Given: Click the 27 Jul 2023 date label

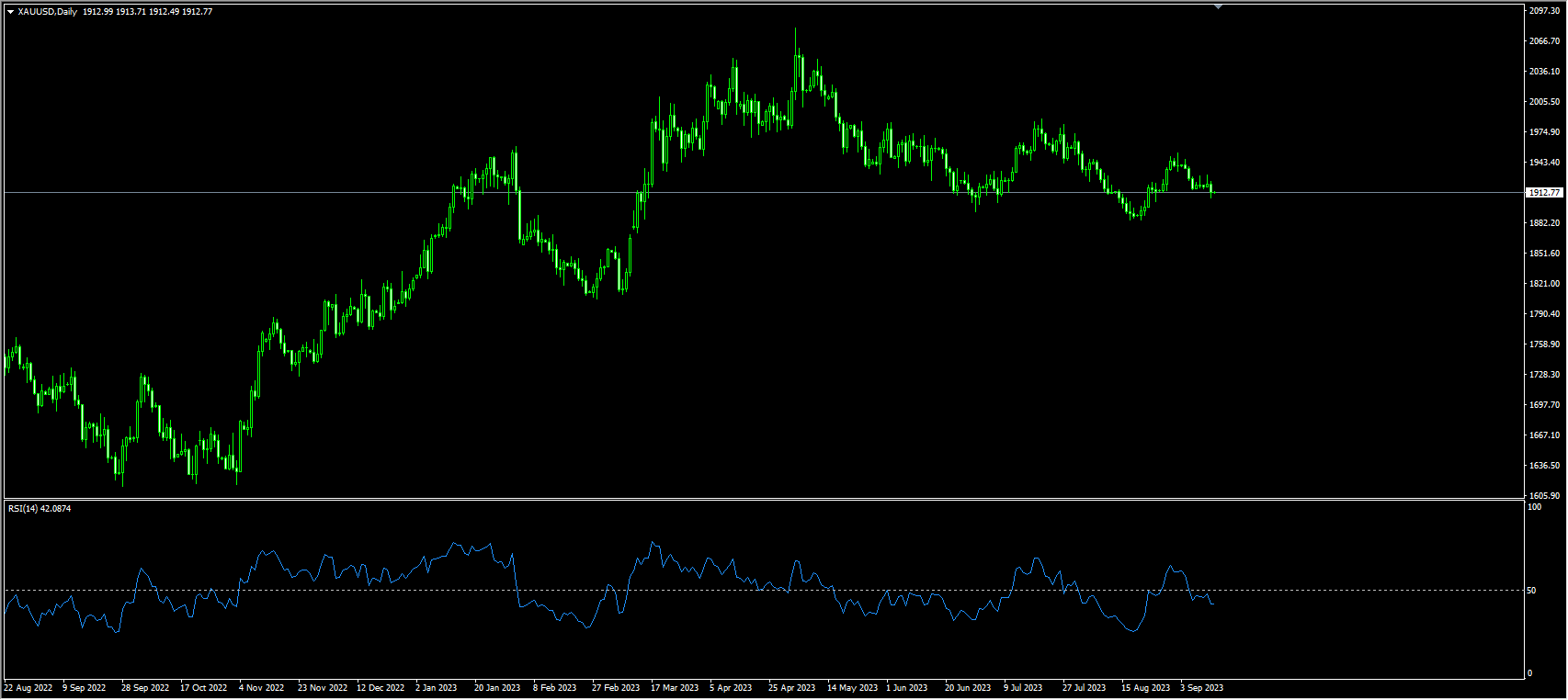Looking at the screenshot, I should (1085, 688).
